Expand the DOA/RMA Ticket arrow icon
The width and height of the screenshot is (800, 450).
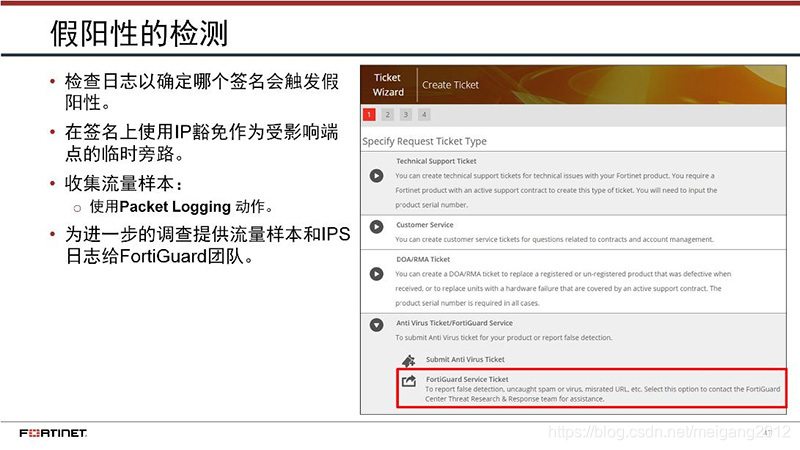click(x=377, y=274)
